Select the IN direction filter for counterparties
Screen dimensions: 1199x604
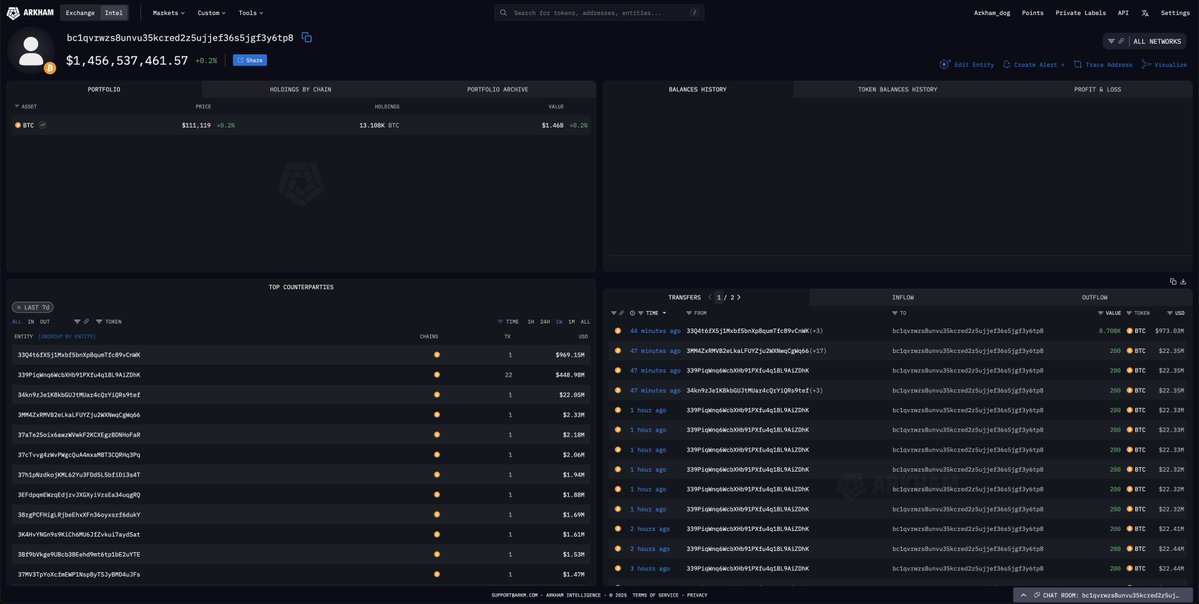pos(31,322)
